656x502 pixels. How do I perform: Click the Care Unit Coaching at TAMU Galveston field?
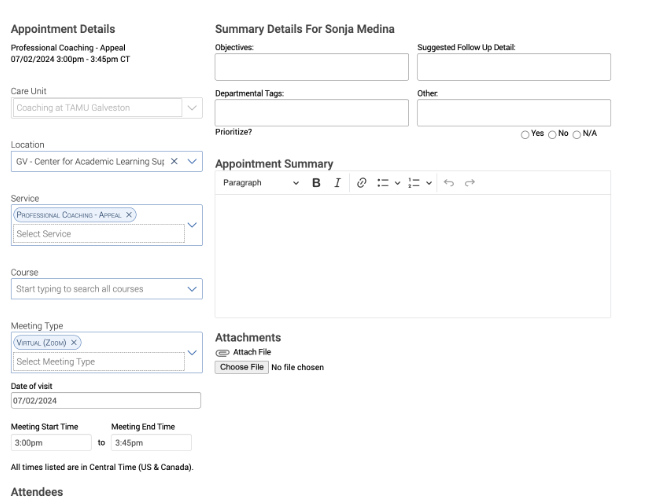tap(97, 108)
